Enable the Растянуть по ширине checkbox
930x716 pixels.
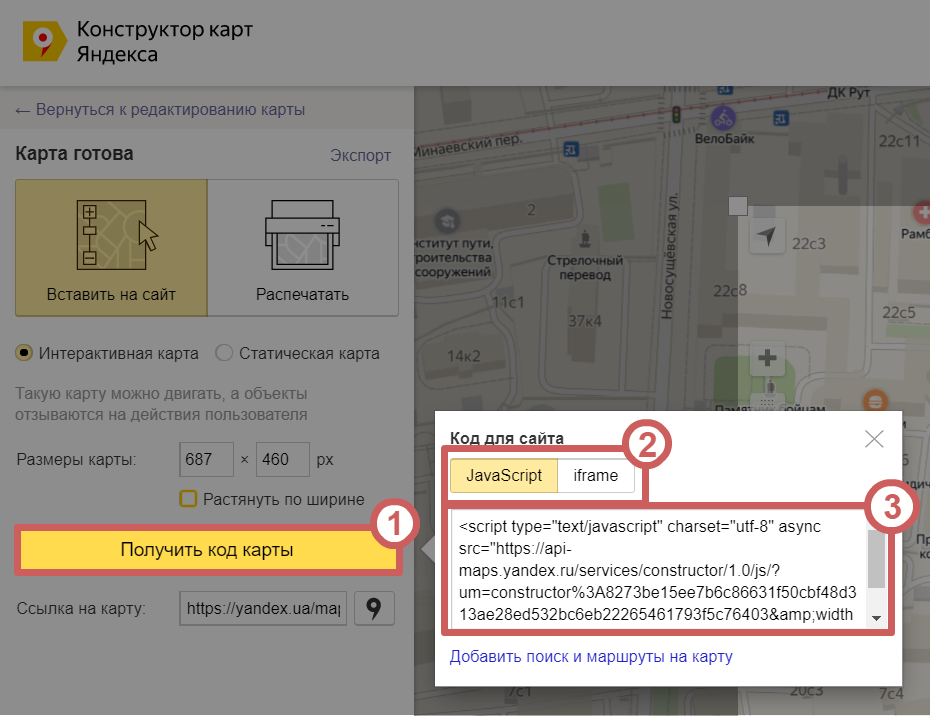(187, 499)
